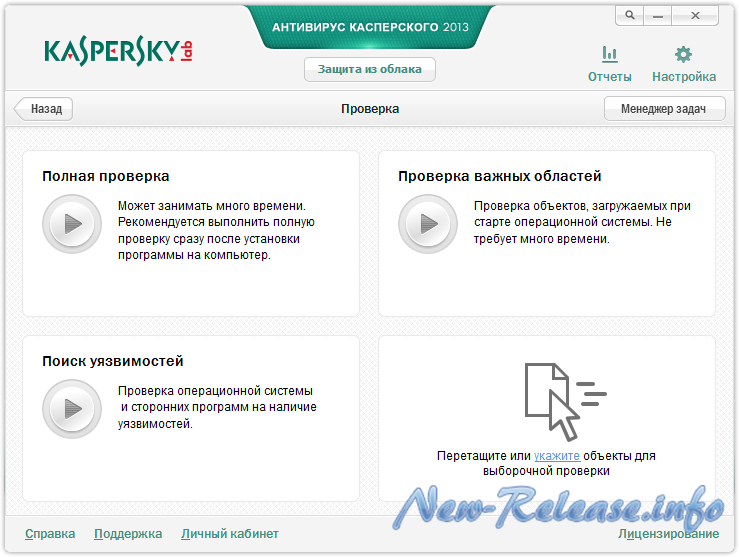Start the Поиск уязвимостей play button
This screenshot has height=557, width=739.
pyautogui.click(x=72, y=409)
